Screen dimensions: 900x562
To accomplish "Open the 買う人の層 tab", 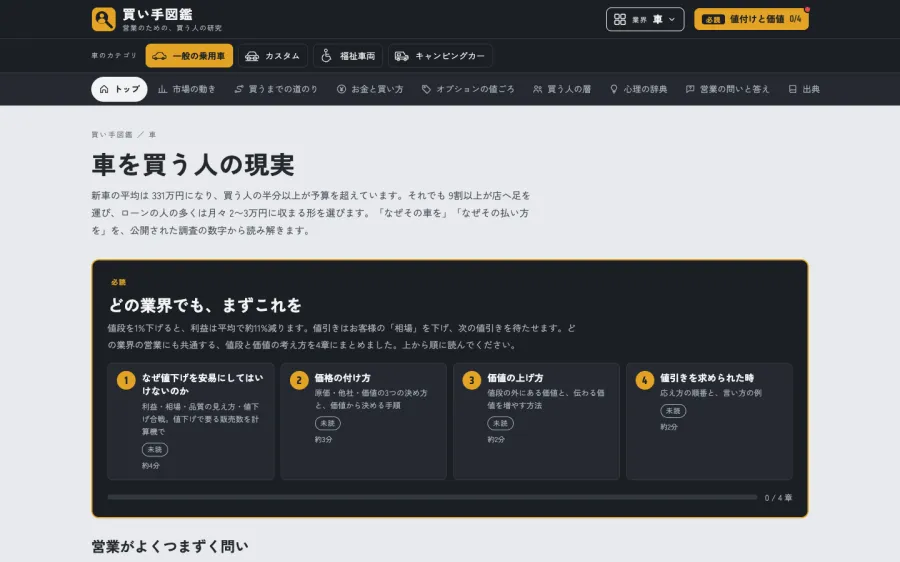I will pos(561,89).
